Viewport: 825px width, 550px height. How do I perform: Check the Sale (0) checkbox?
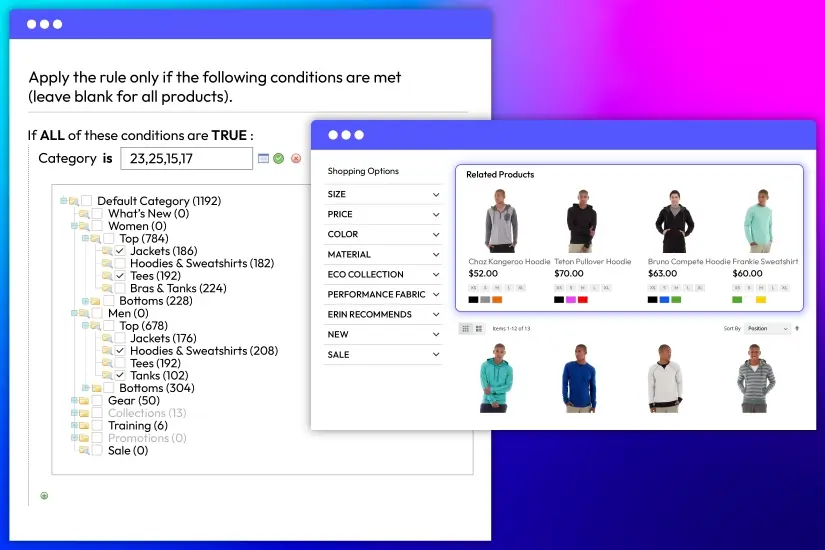coord(97,451)
